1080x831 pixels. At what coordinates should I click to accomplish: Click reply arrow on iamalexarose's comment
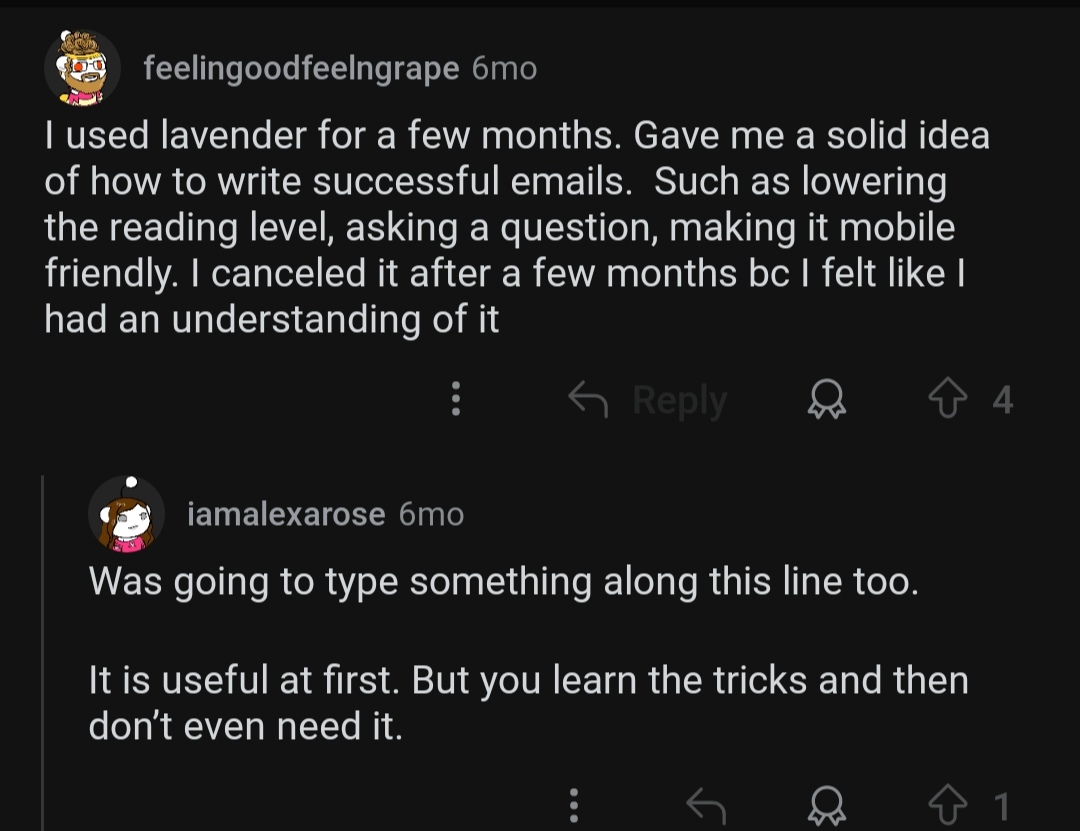point(706,806)
